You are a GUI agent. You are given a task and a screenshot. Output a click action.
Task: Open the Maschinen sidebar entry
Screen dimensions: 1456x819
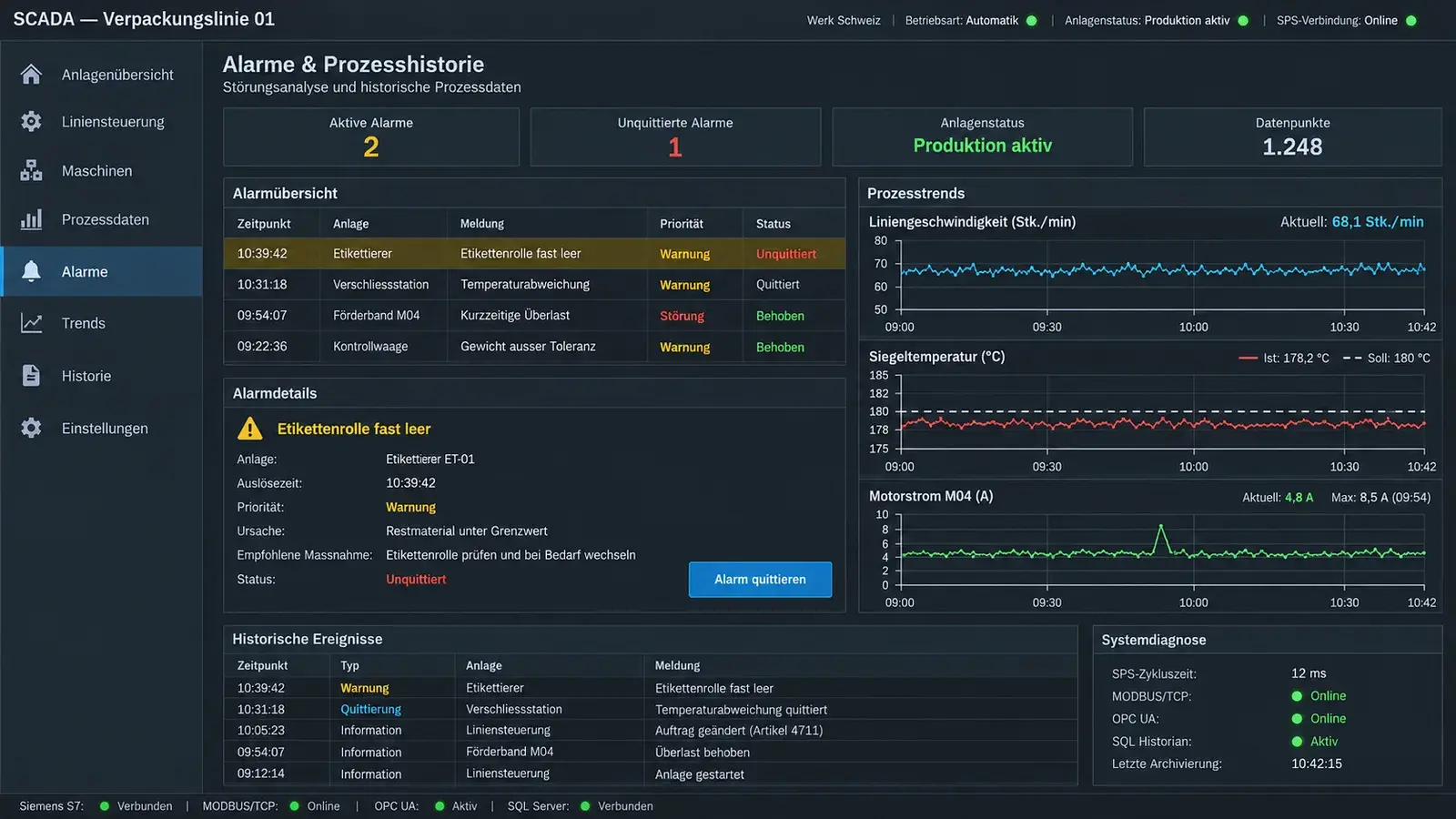pyautogui.click(x=101, y=171)
